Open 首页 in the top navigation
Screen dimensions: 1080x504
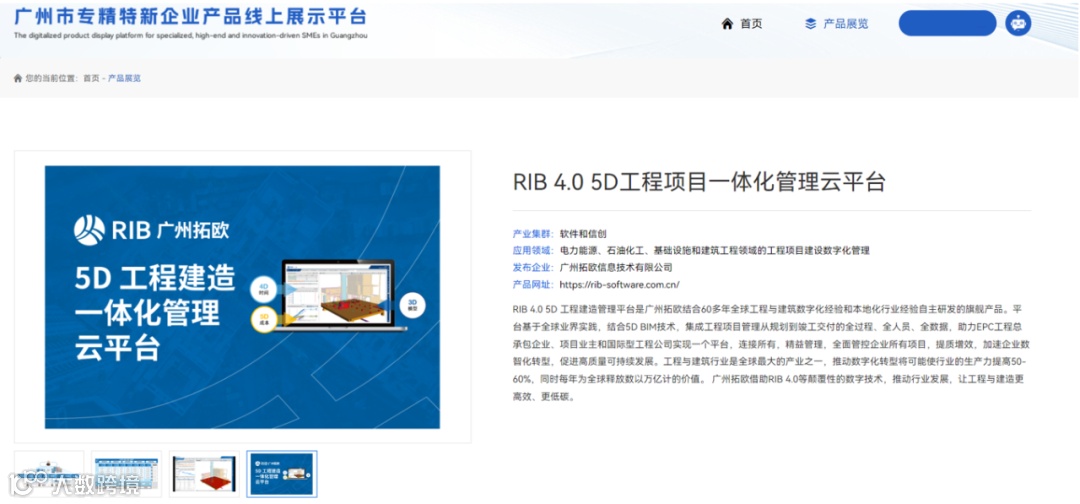[x=751, y=24]
